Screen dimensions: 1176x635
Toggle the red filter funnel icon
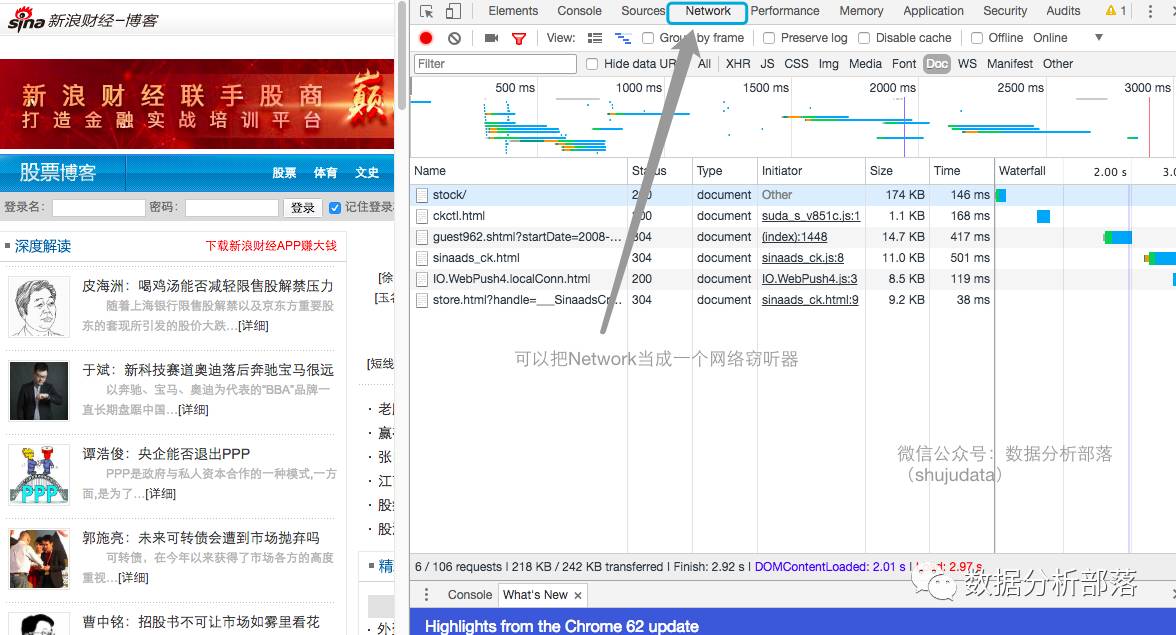pyautogui.click(x=518, y=38)
